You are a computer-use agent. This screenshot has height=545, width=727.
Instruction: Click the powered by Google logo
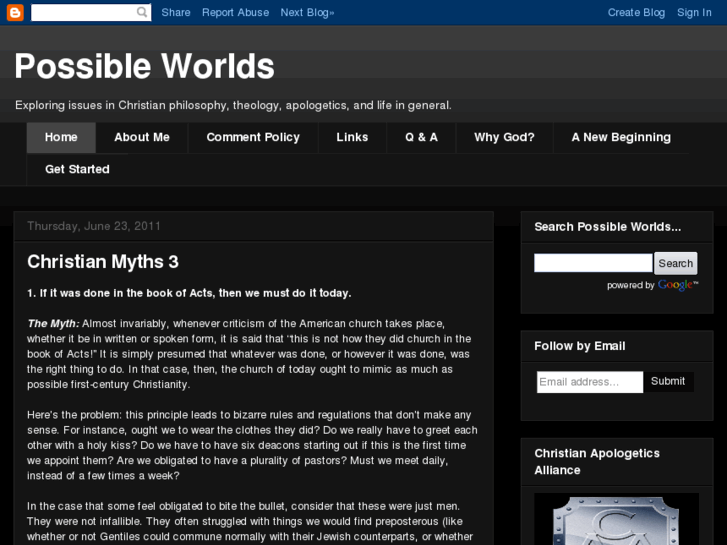[x=677, y=285]
